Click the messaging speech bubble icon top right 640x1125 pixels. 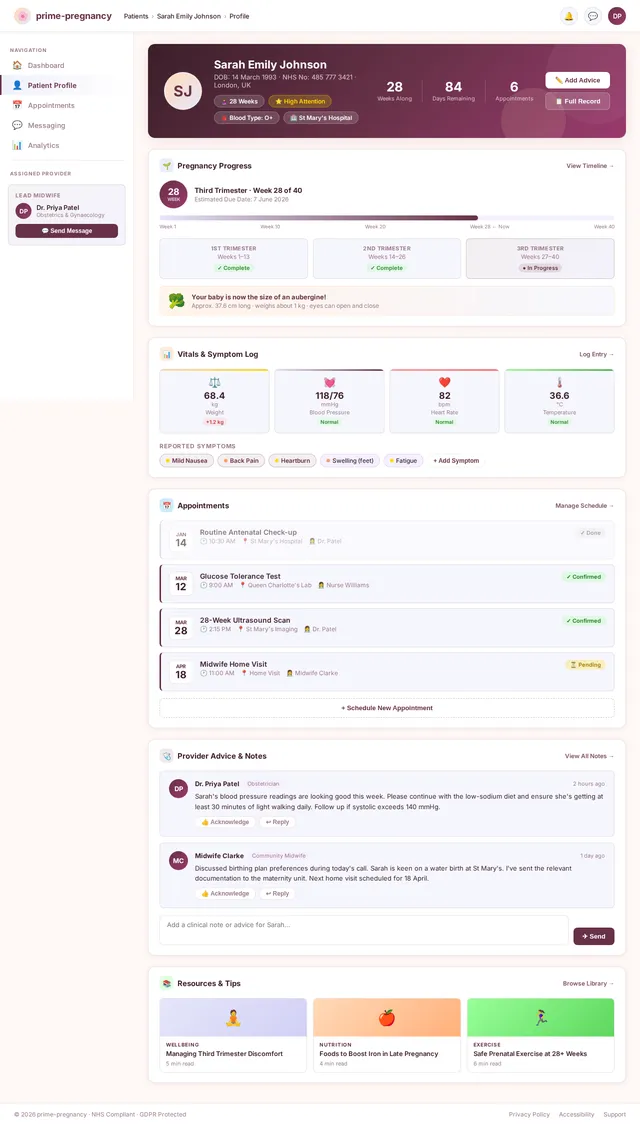pos(594,16)
